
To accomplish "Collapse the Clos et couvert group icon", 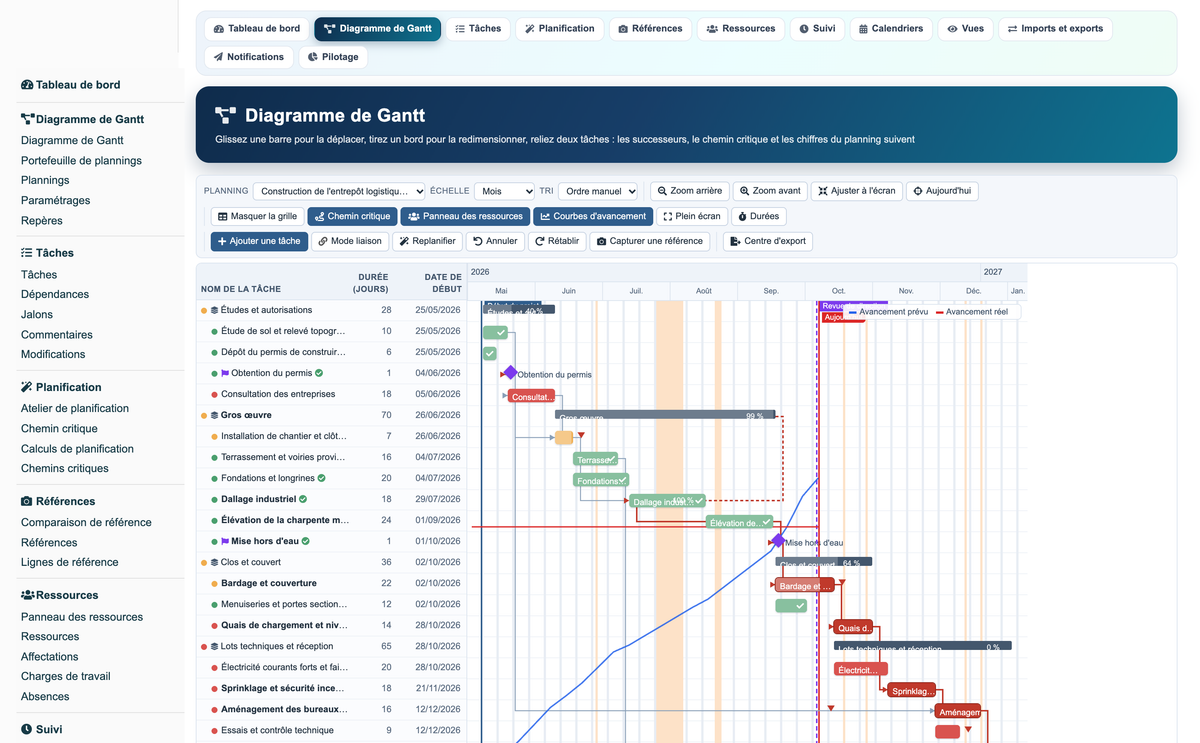I will coord(214,562).
